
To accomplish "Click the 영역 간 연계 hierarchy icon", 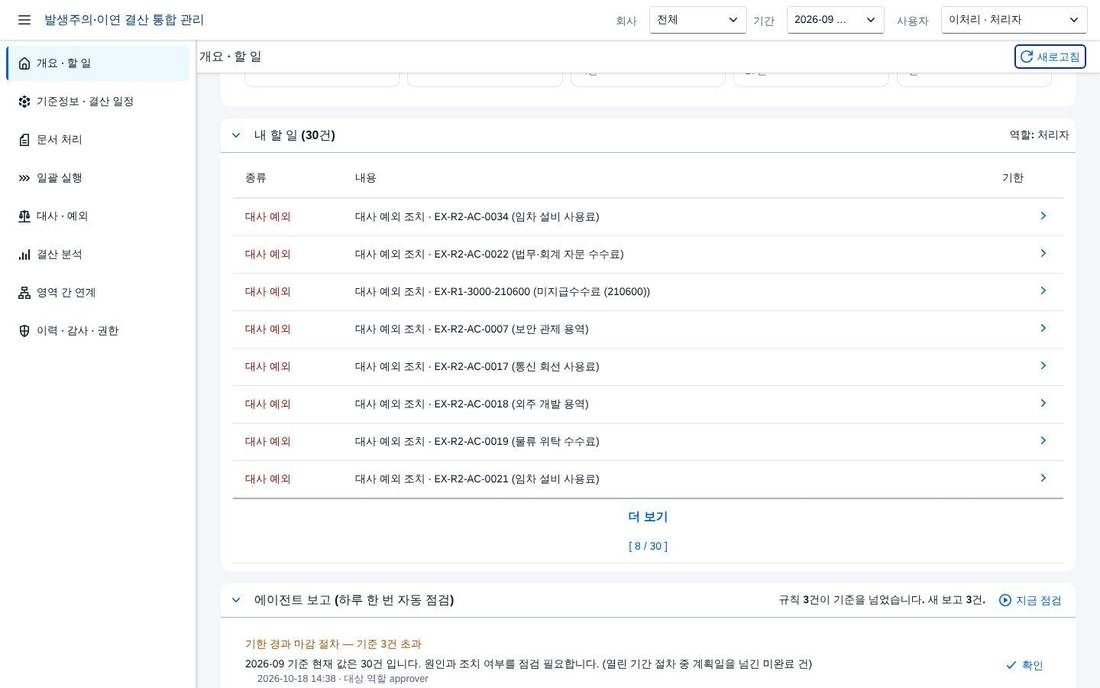I will point(25,292).
